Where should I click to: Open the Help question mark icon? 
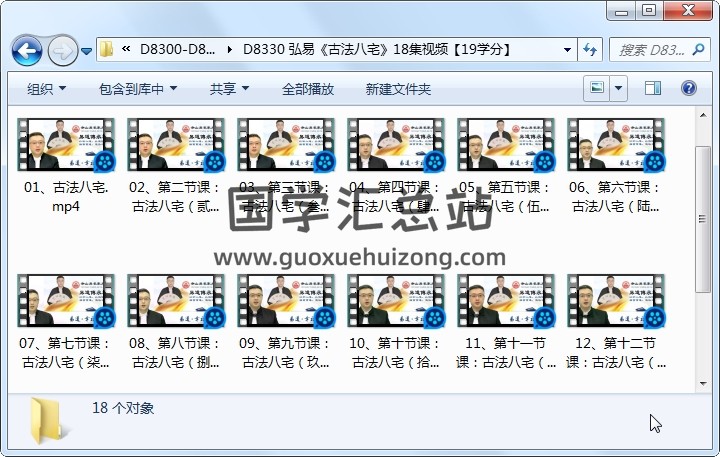pos(689,89)
